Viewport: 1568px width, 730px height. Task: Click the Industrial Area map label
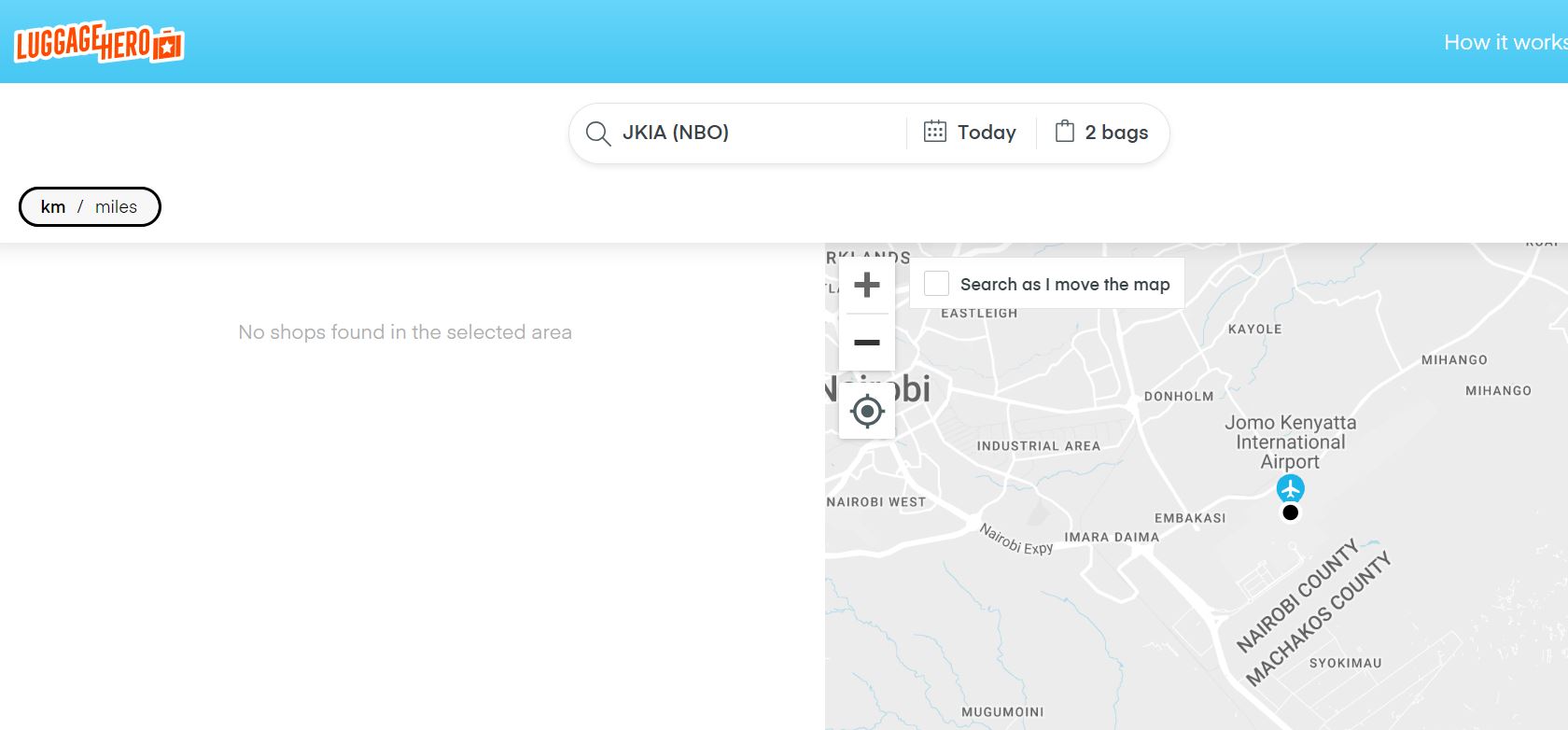[1038, 446]
